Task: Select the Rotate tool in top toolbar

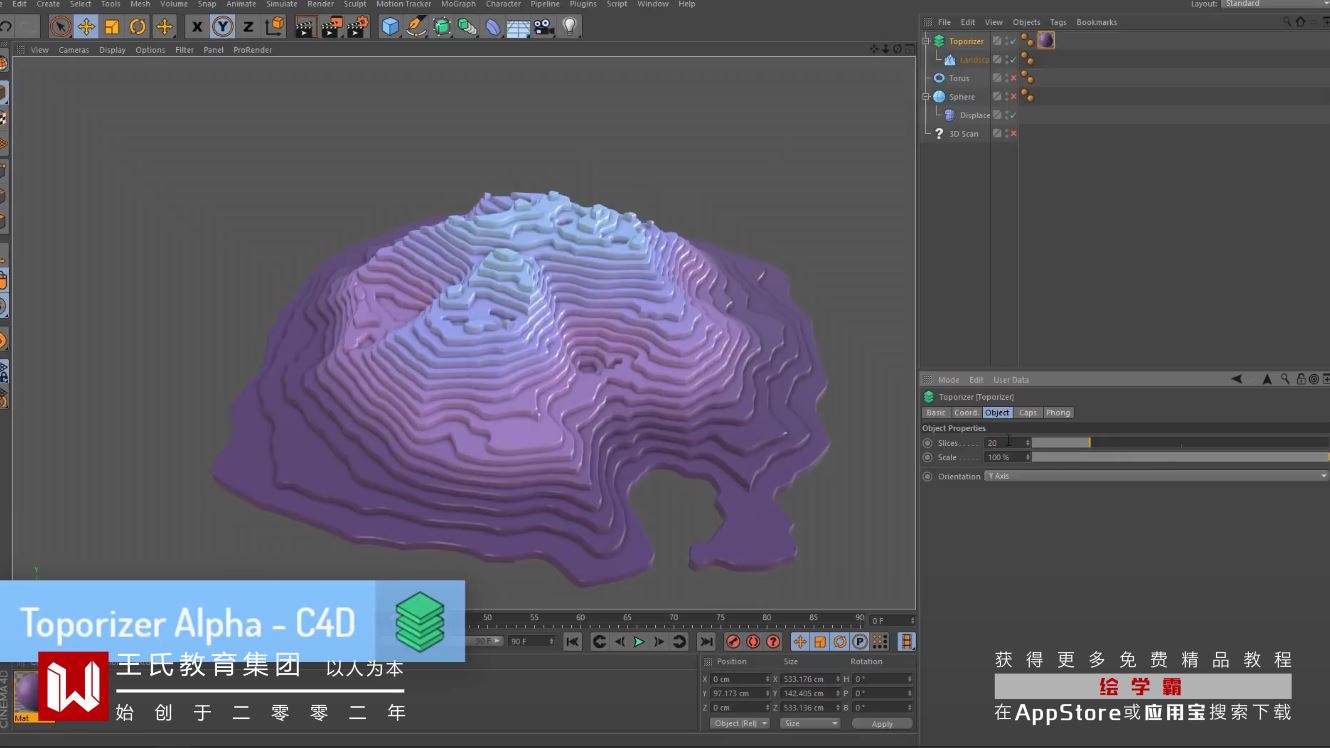Action: (138, 27)
